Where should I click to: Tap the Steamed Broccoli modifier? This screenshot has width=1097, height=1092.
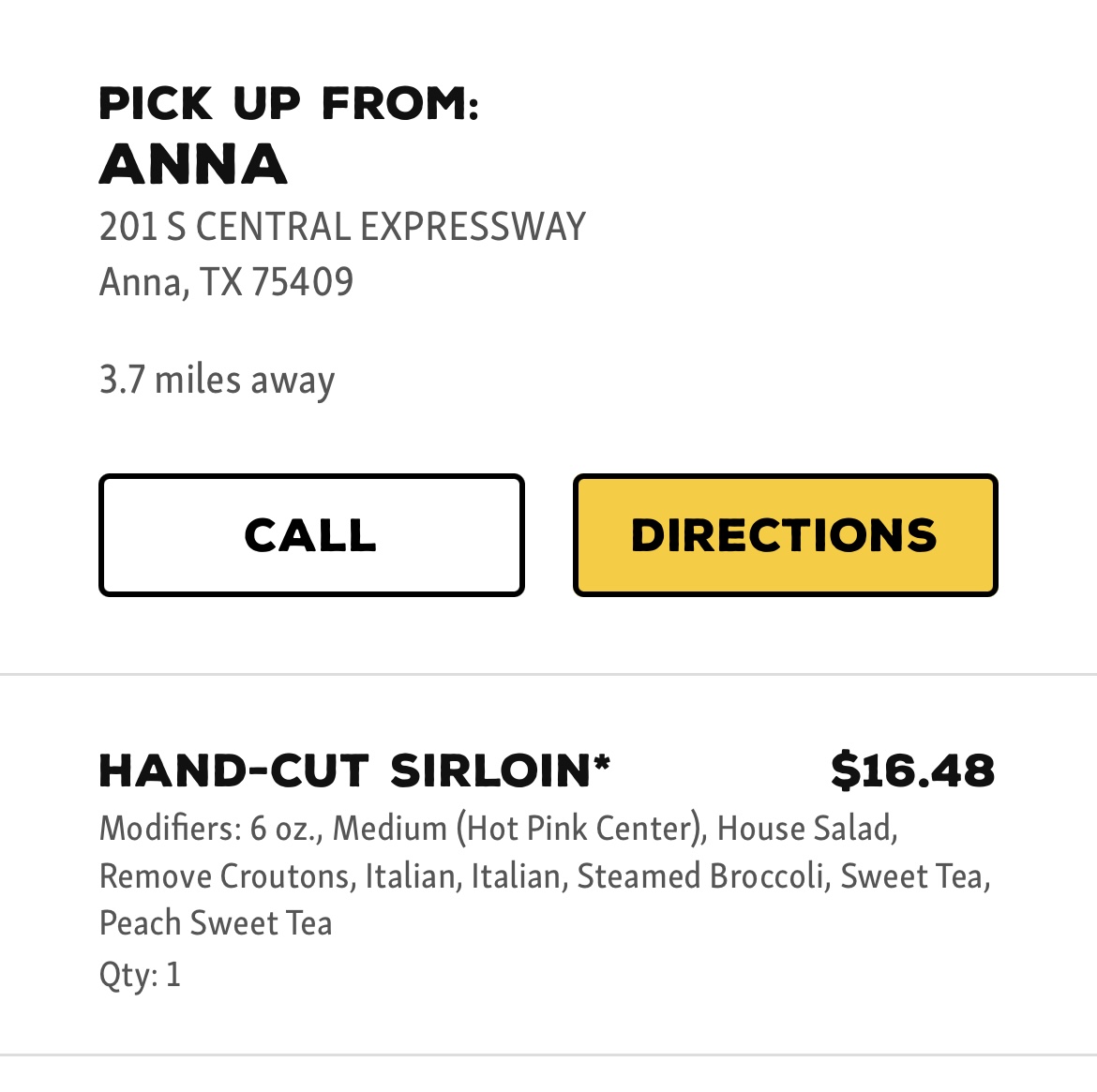pos(701,876)
